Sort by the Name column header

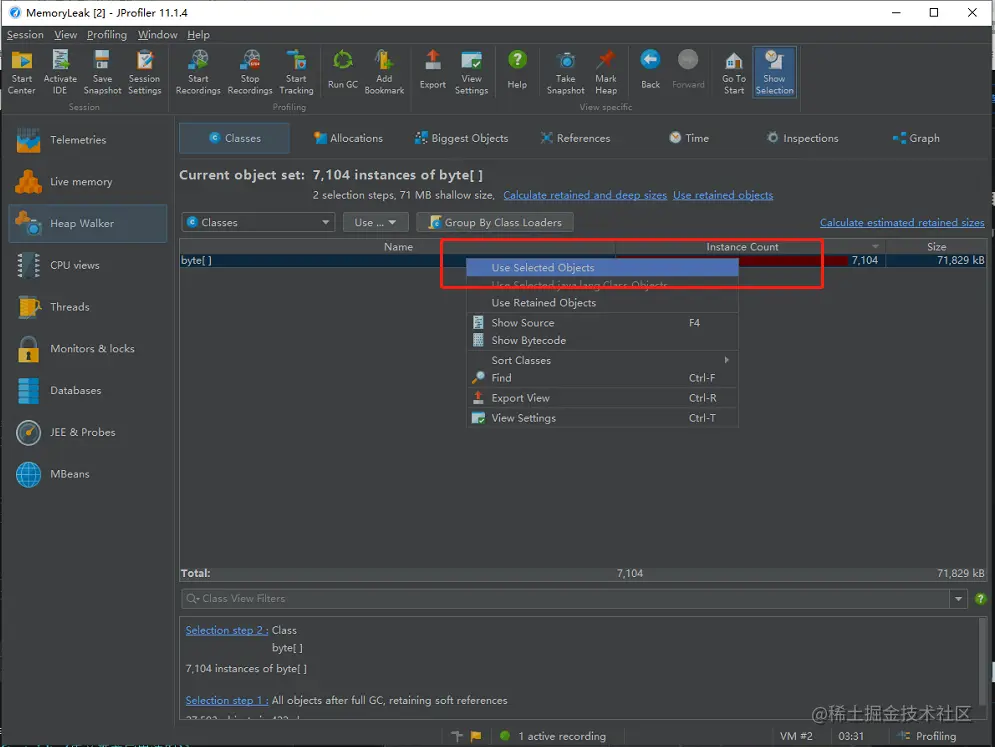398,247
